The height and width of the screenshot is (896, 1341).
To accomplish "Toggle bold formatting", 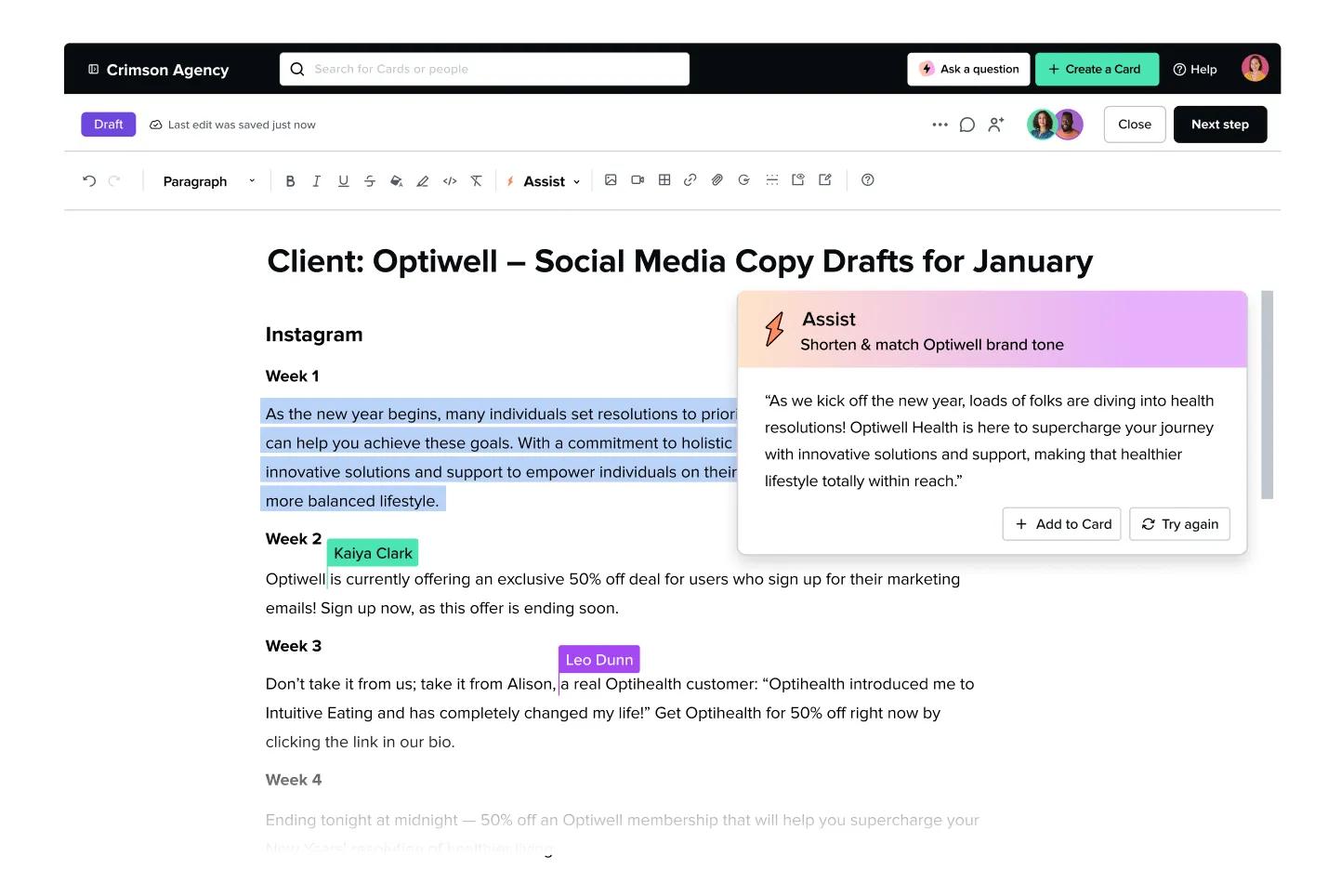I will (290, 180).
